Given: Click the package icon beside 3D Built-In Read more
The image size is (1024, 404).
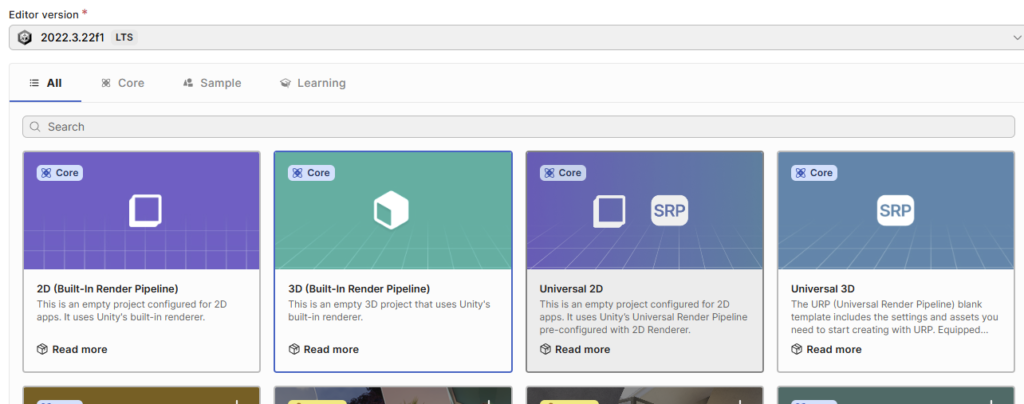Looking at the screenshot, I should point(294,349).
